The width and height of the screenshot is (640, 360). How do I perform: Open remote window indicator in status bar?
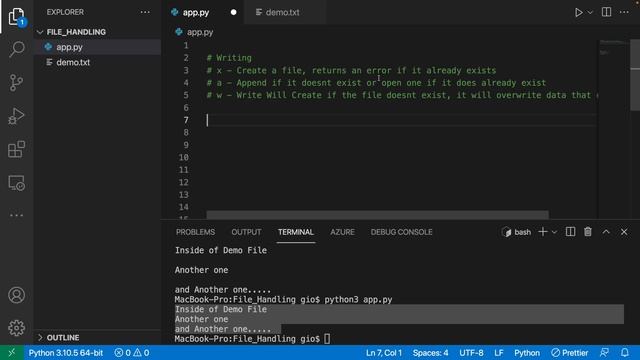[x=11, y=353]
